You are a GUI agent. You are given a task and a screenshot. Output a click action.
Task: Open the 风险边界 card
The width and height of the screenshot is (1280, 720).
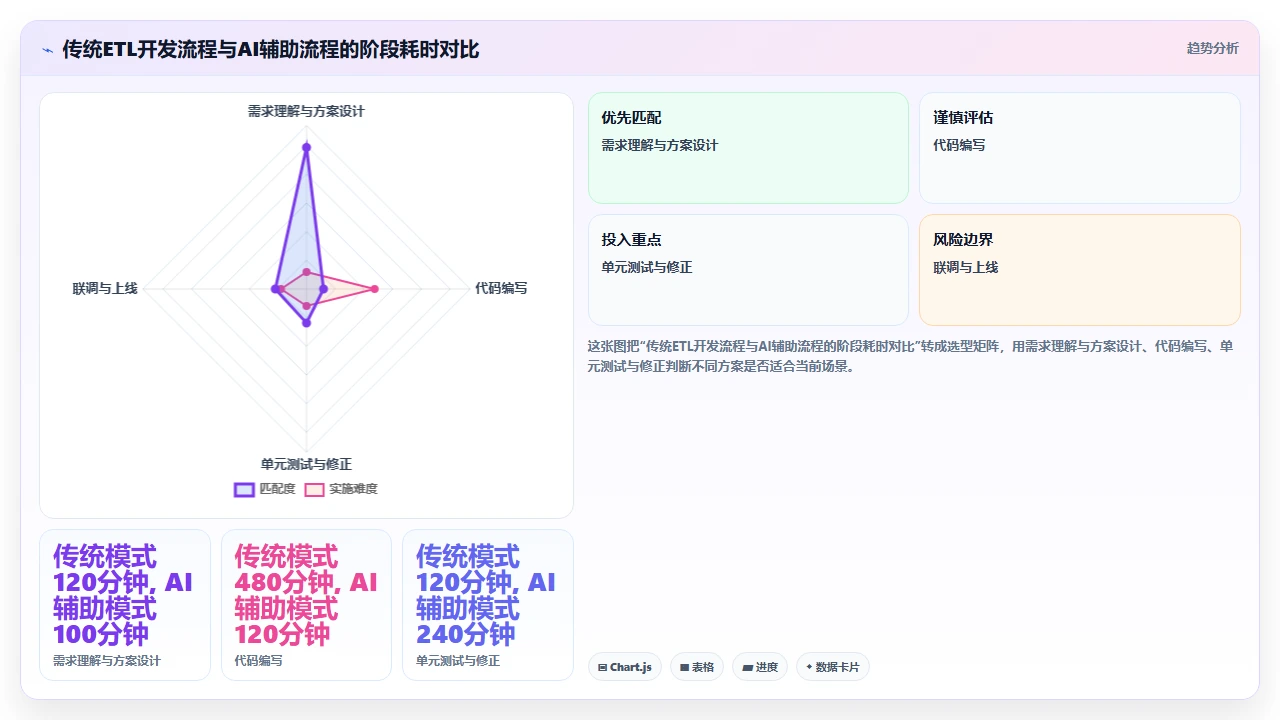[1080, 270]
